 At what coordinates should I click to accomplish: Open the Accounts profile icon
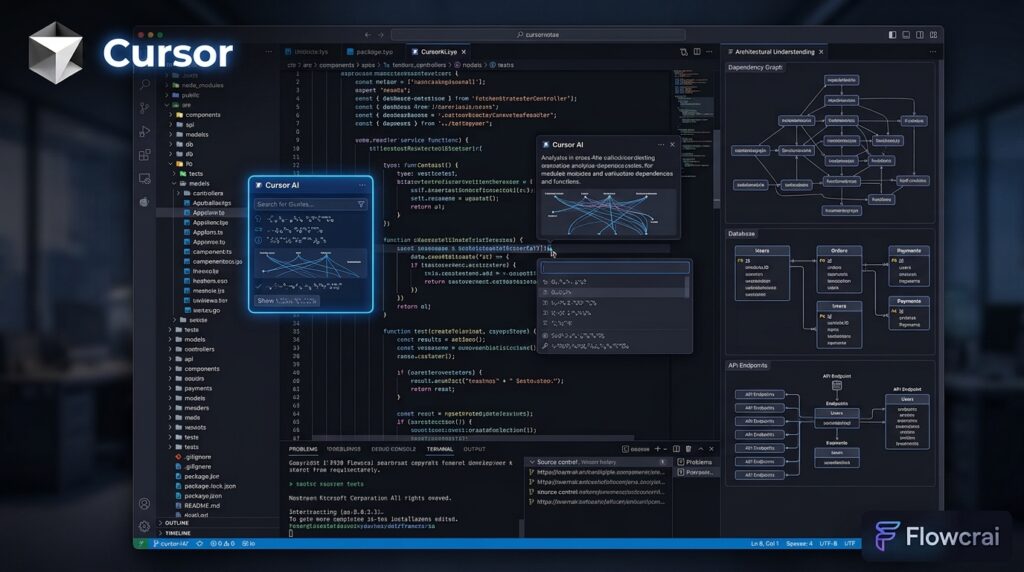[x=144, y=503]
